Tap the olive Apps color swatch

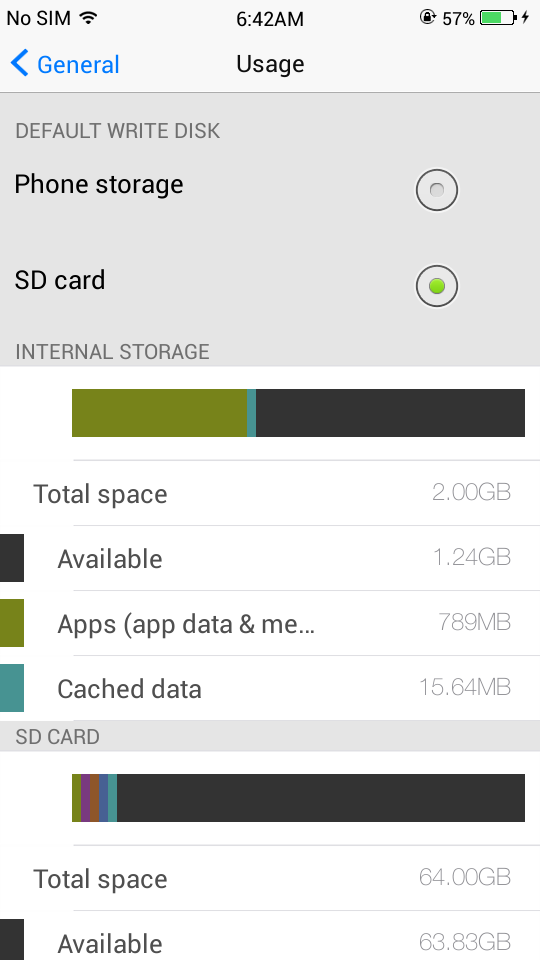click(x=12, y=623)
